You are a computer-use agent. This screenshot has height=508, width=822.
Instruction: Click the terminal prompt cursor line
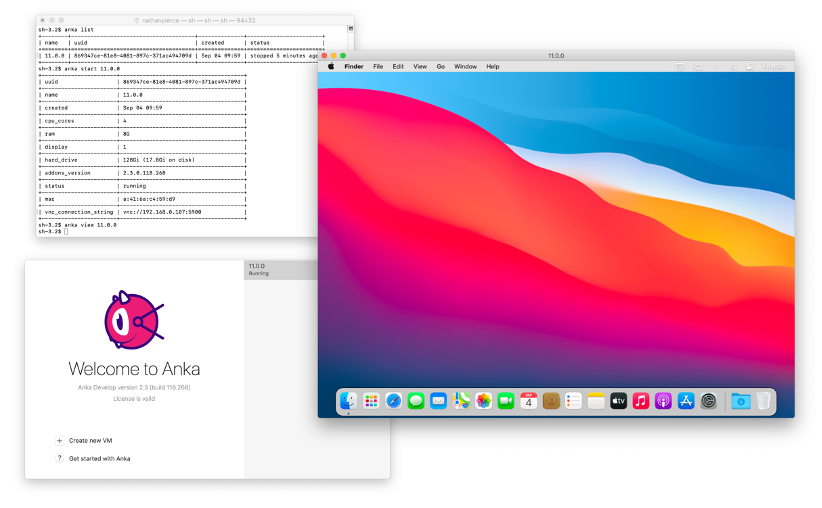[52, 231]
